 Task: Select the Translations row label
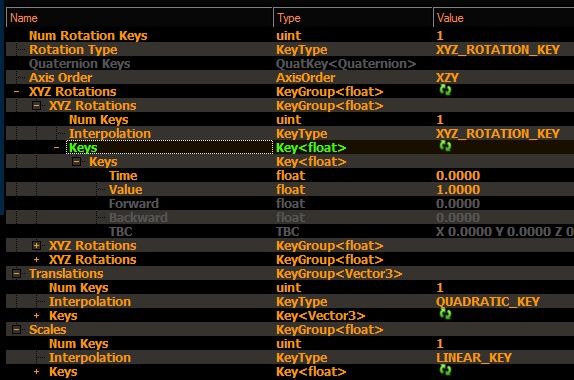click(66, 273)
